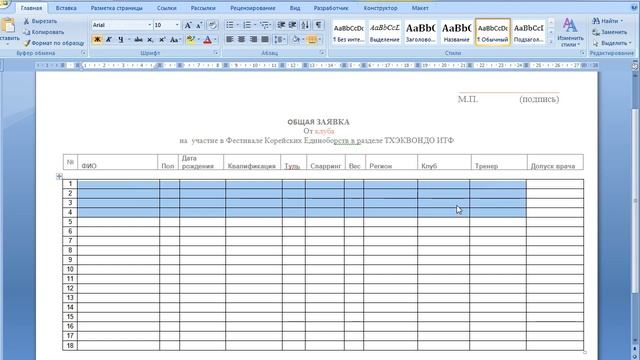Click the Квалификация header cell

click(x=252, y=162)
